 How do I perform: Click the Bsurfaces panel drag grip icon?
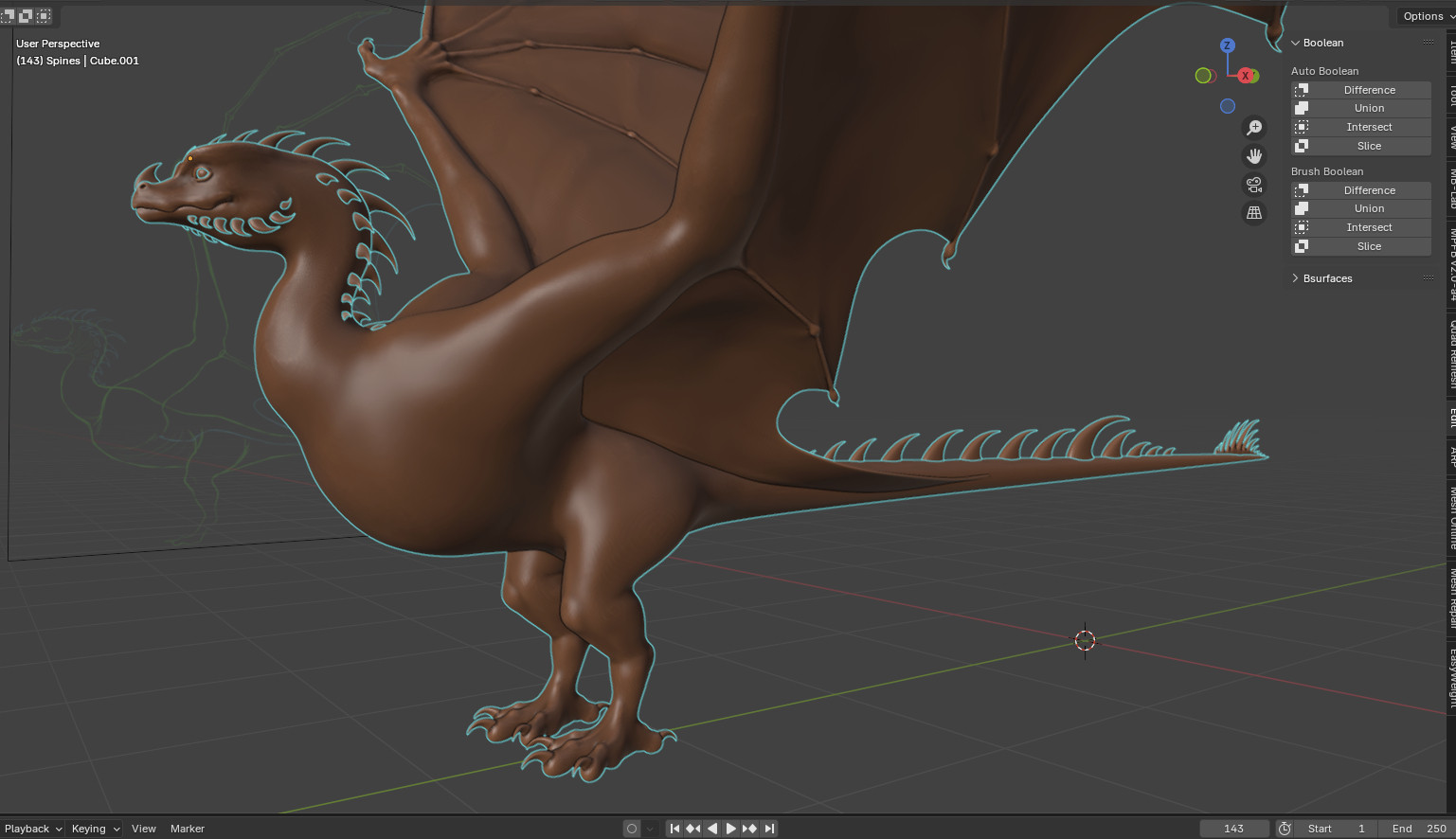pos(1429,278)
